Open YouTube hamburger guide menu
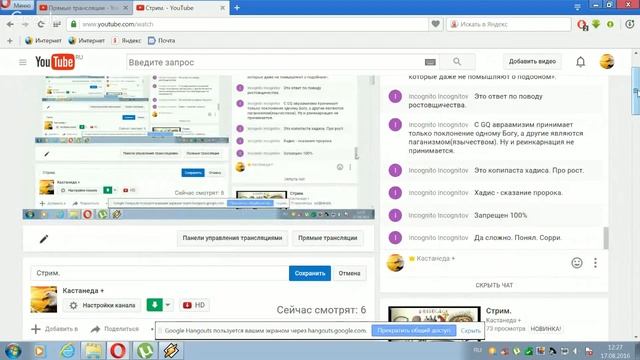Viewport: 640px width, 360px height. (x=23, y=62)
